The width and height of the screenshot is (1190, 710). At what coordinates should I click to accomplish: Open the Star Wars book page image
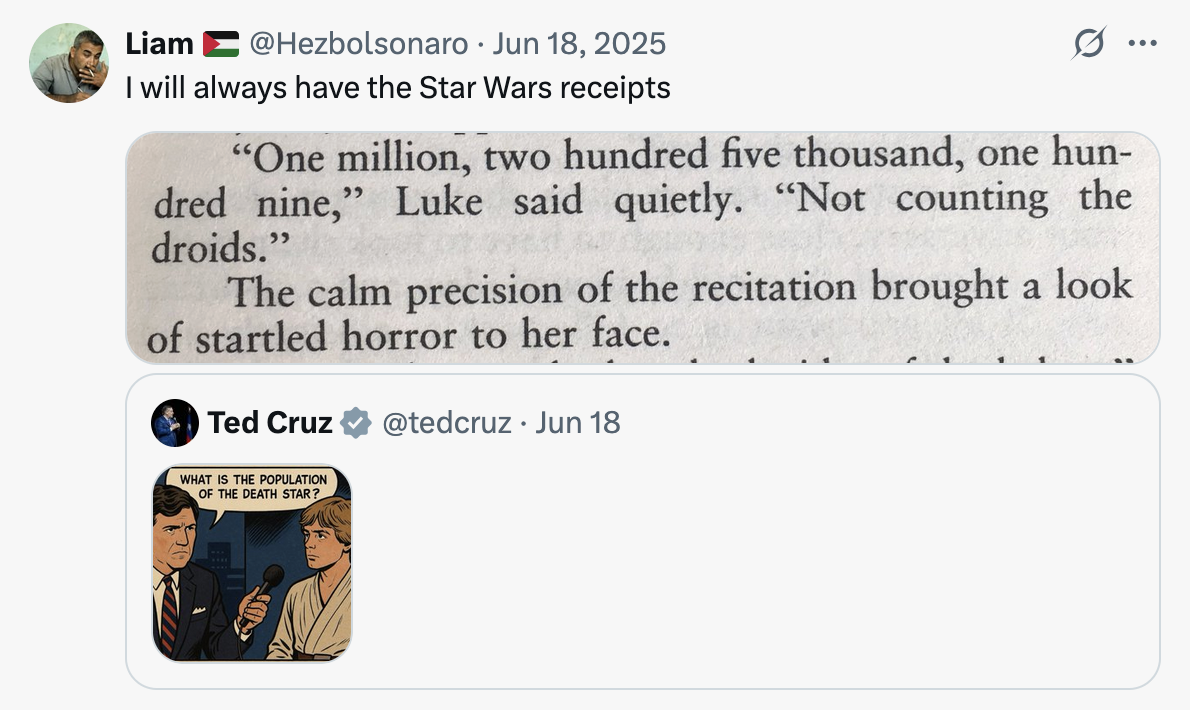642,247
